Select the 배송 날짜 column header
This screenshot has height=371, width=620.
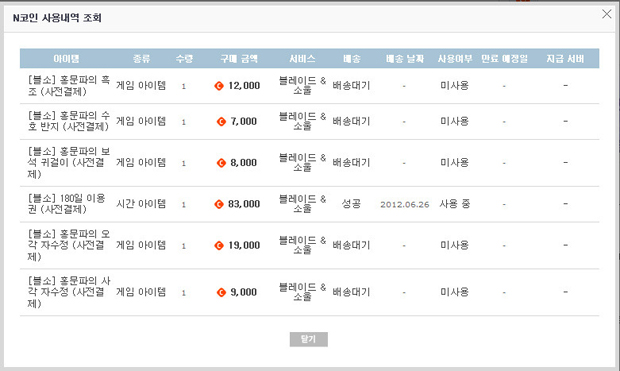click(405, 59)
